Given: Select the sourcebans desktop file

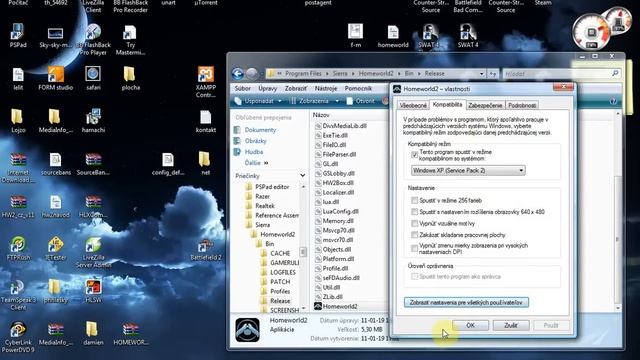Looking at the screenshot, I should [56, 164].
